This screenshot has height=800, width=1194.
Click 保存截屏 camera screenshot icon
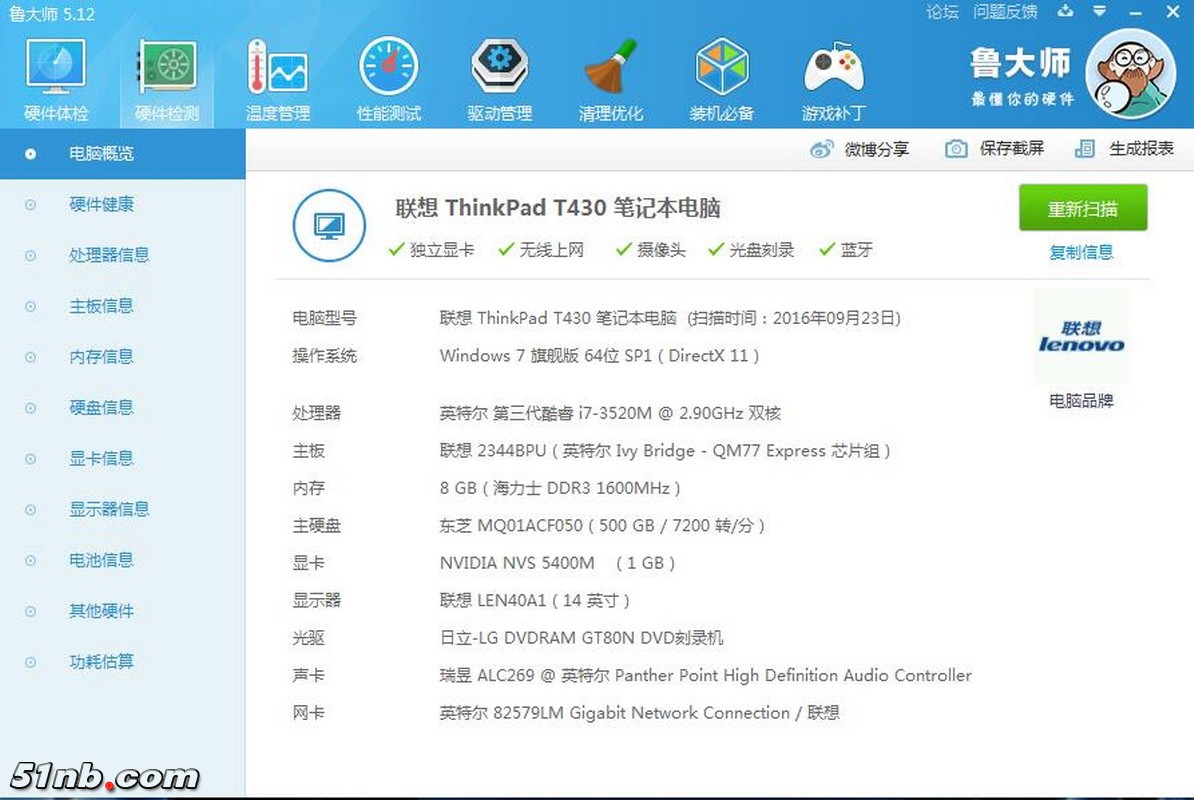tap(957, 149)
